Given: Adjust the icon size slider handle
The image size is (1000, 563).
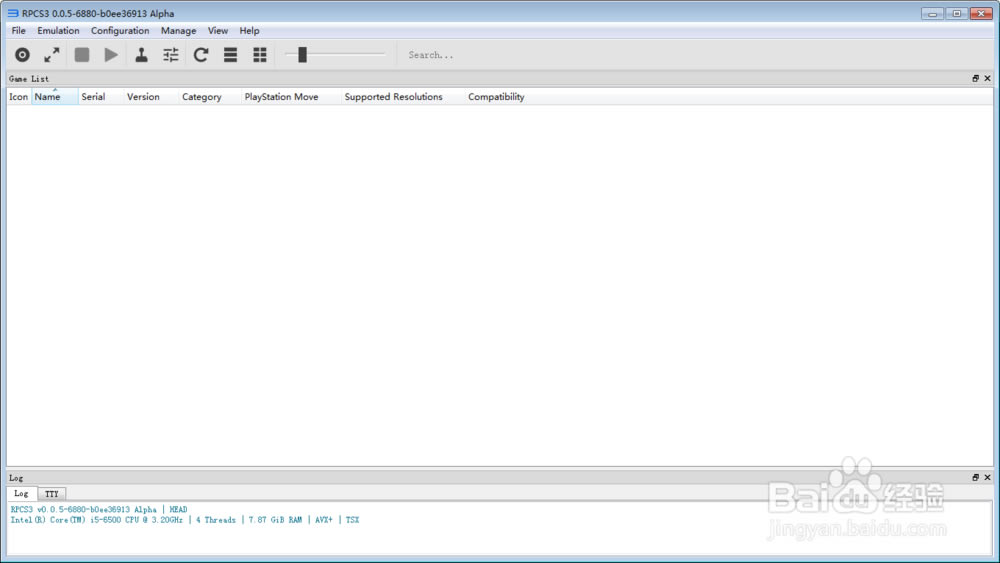Looking at the screenshot, I should pos(302,55).
